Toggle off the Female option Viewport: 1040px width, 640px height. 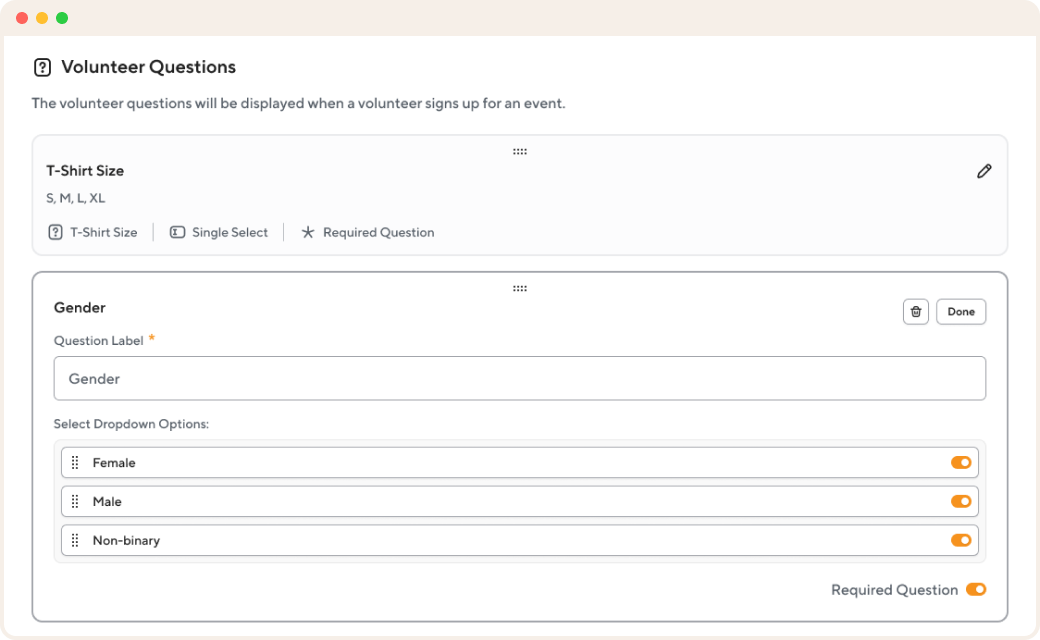point(961,462)
